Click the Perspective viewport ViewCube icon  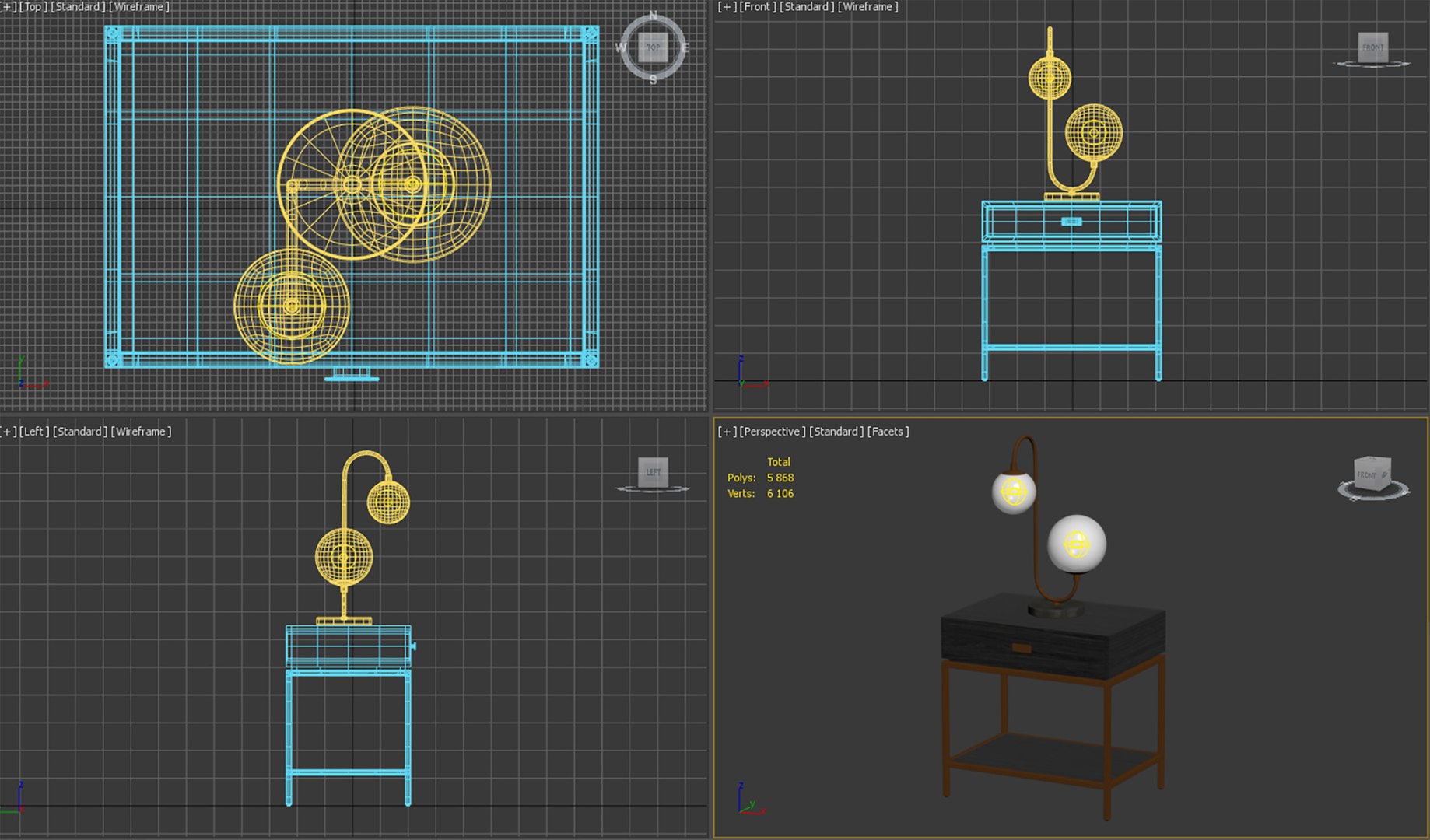1372,474
